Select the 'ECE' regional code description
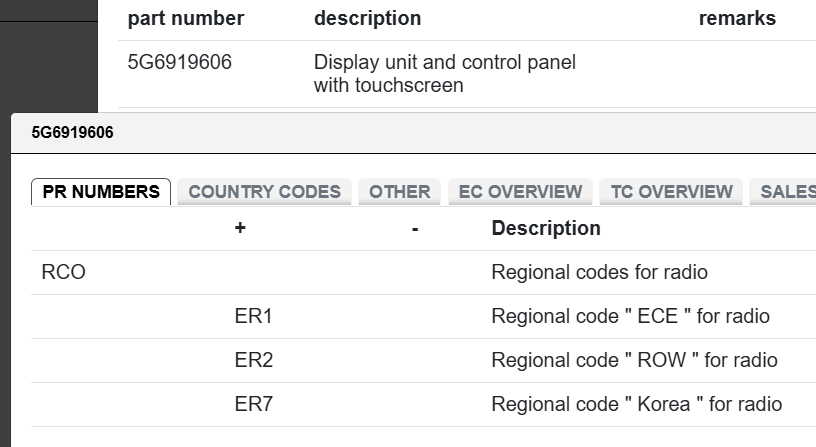Screen dimensions: 816x447 tap(630, 316)
